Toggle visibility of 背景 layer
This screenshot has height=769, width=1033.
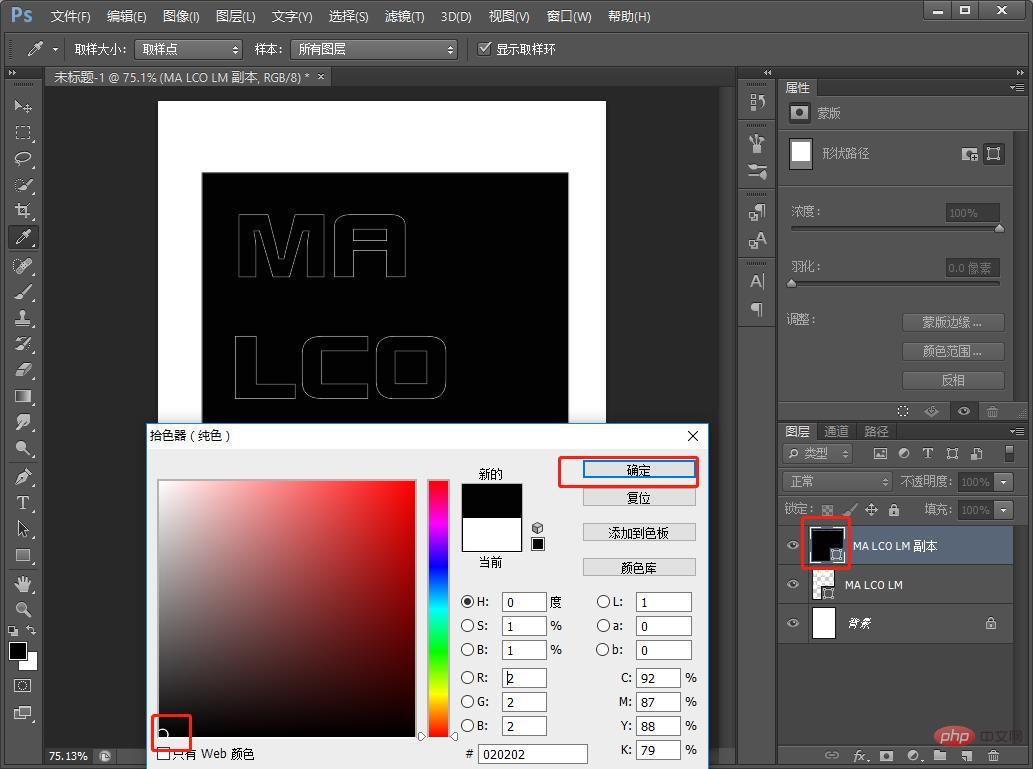(x=793, y=623)
